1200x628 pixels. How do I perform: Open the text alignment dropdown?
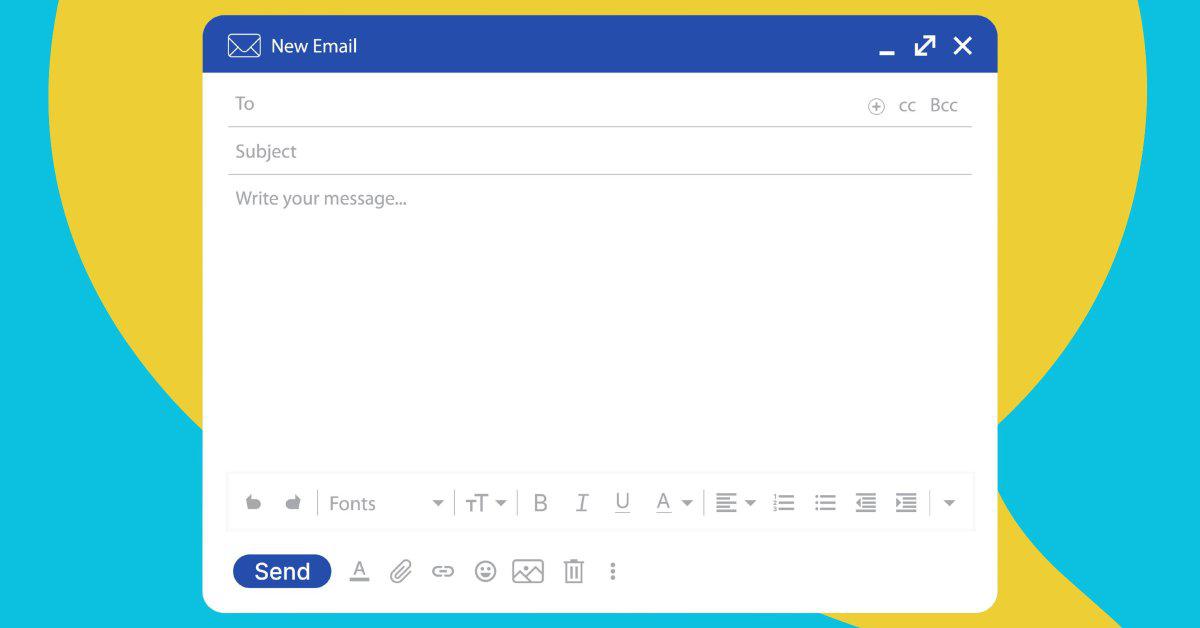point(735,503)
